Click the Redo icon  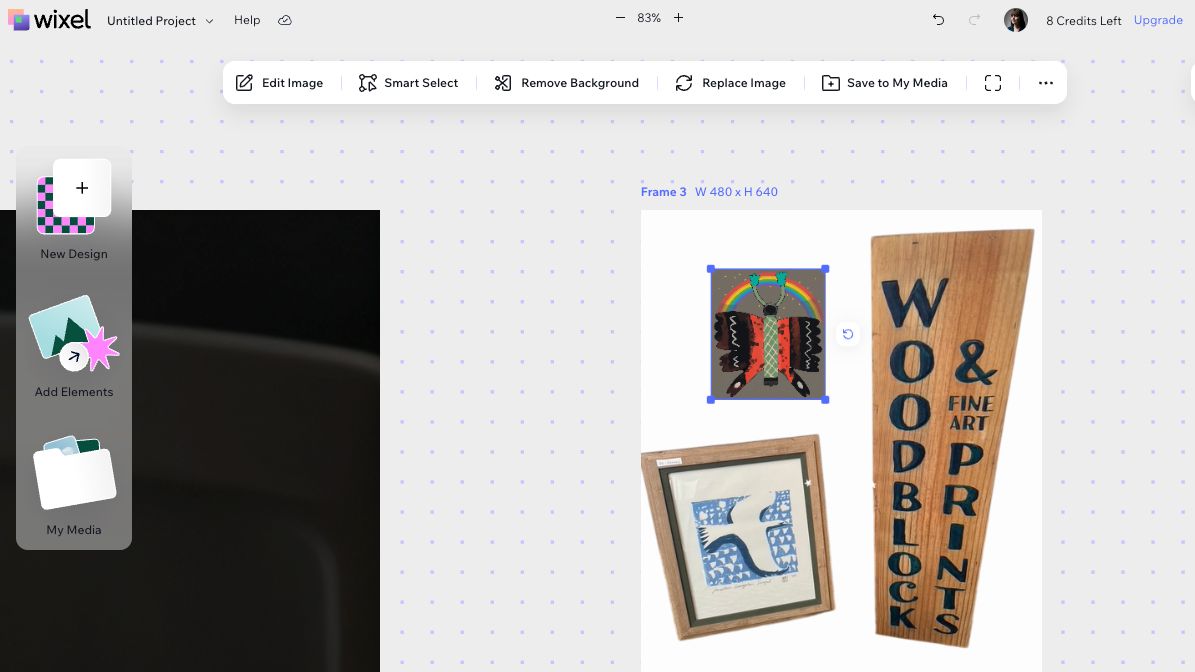tap(970, 20)
